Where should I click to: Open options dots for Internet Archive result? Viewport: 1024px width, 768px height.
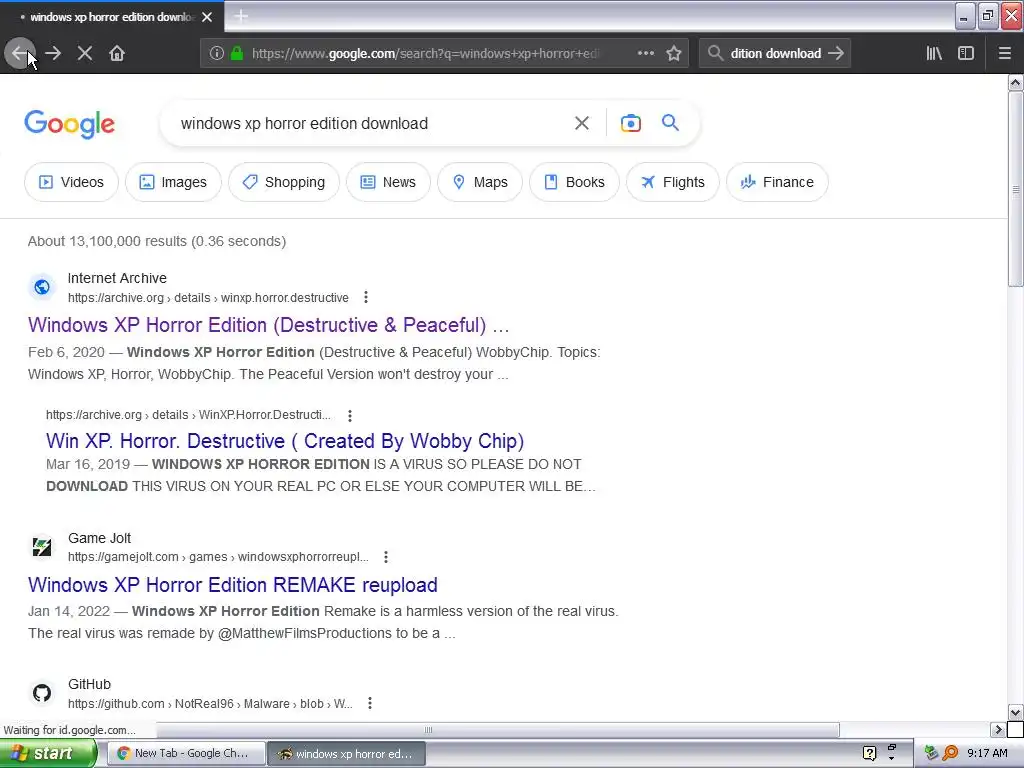click(366, 298)
